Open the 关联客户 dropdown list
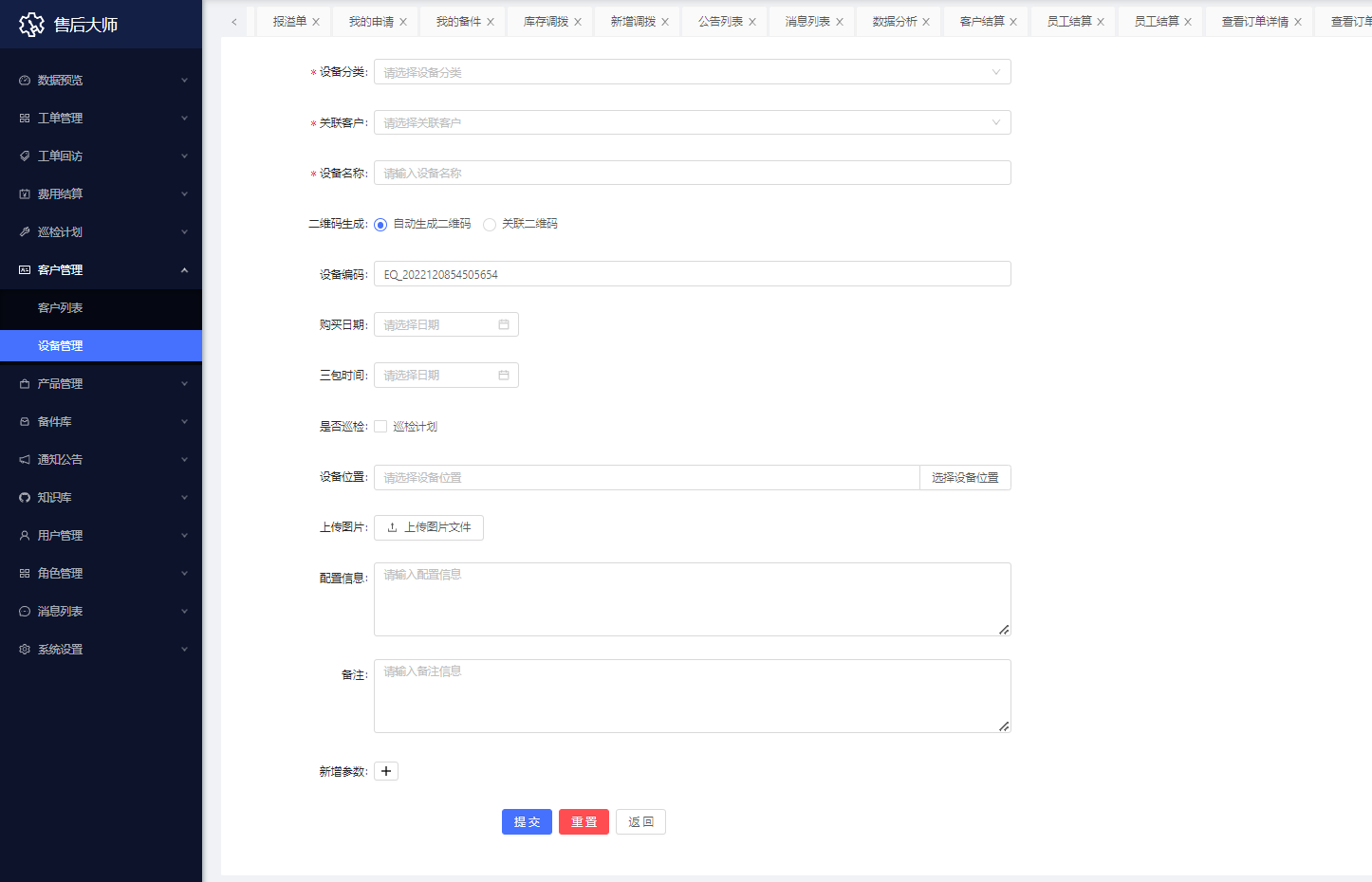The image size is (1372, 882). [692, 122]
